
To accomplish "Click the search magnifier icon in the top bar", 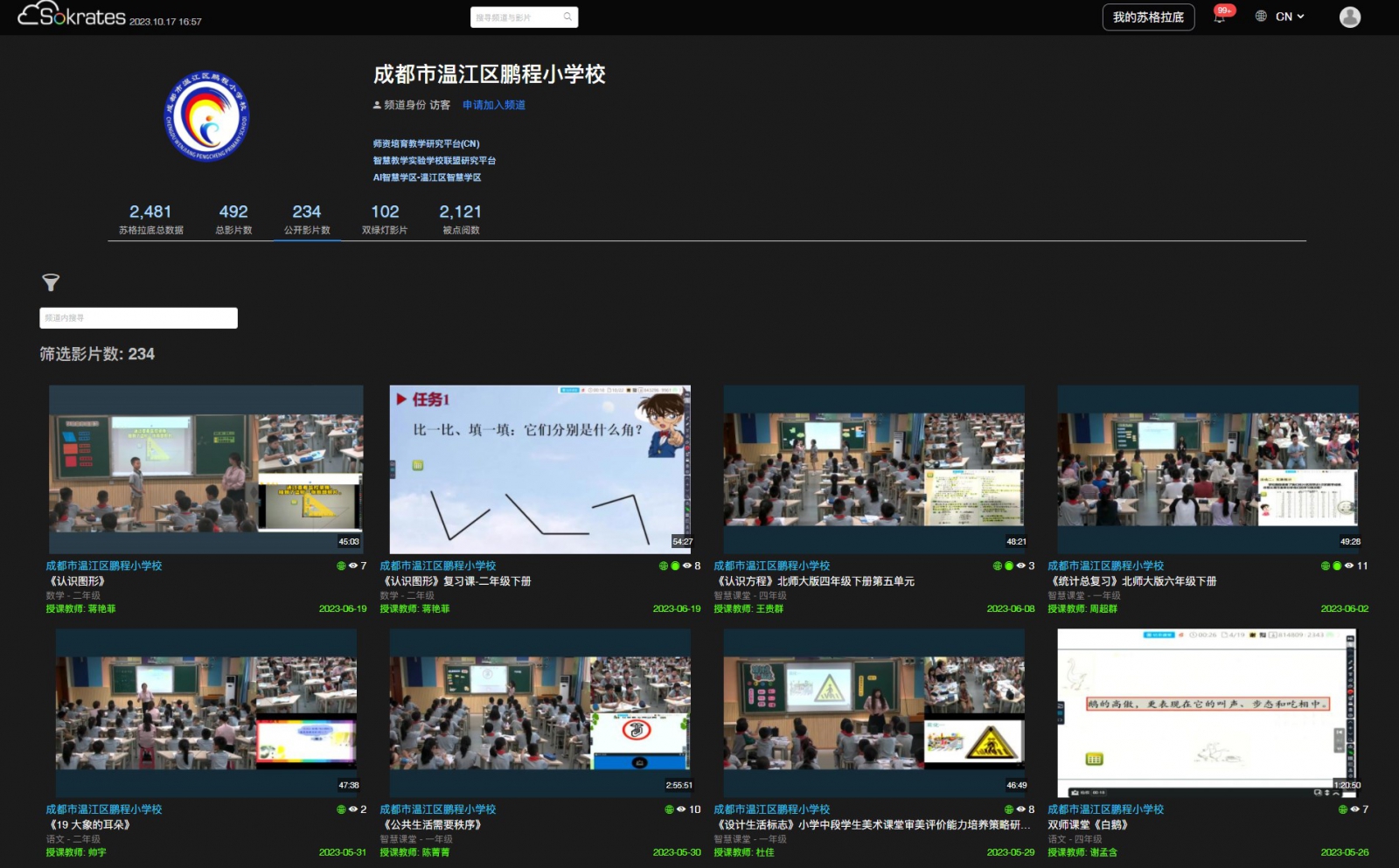I will click(567, 17).
